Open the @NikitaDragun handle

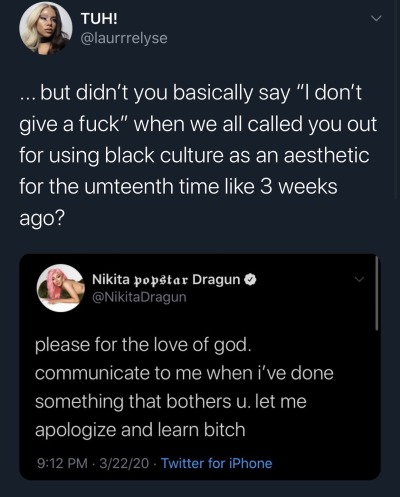click(139, 297)
